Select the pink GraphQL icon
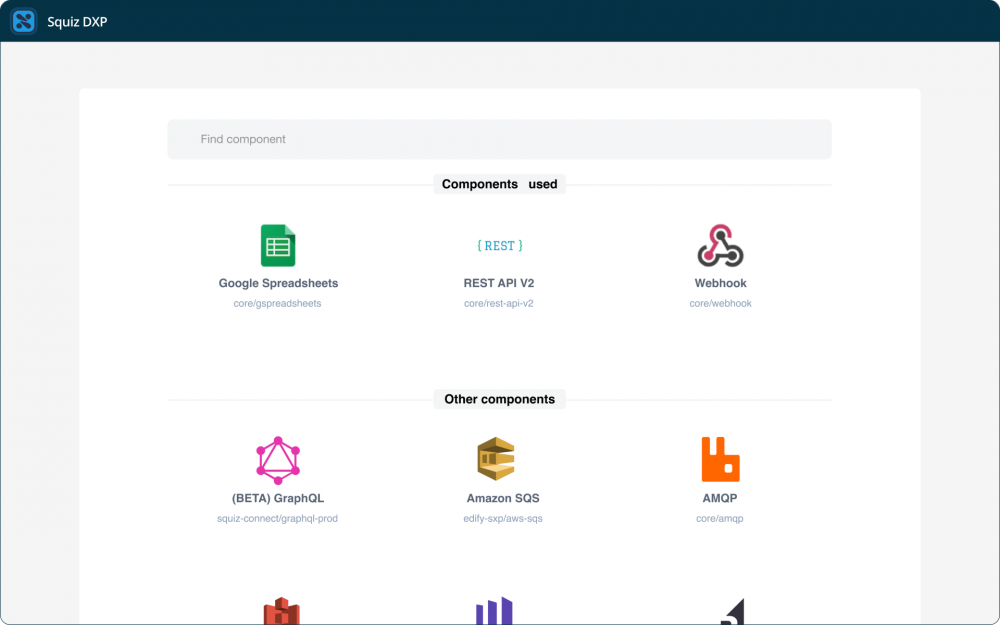The width and height of the screenshot is (1000, 625). click(x=278, y=460)
